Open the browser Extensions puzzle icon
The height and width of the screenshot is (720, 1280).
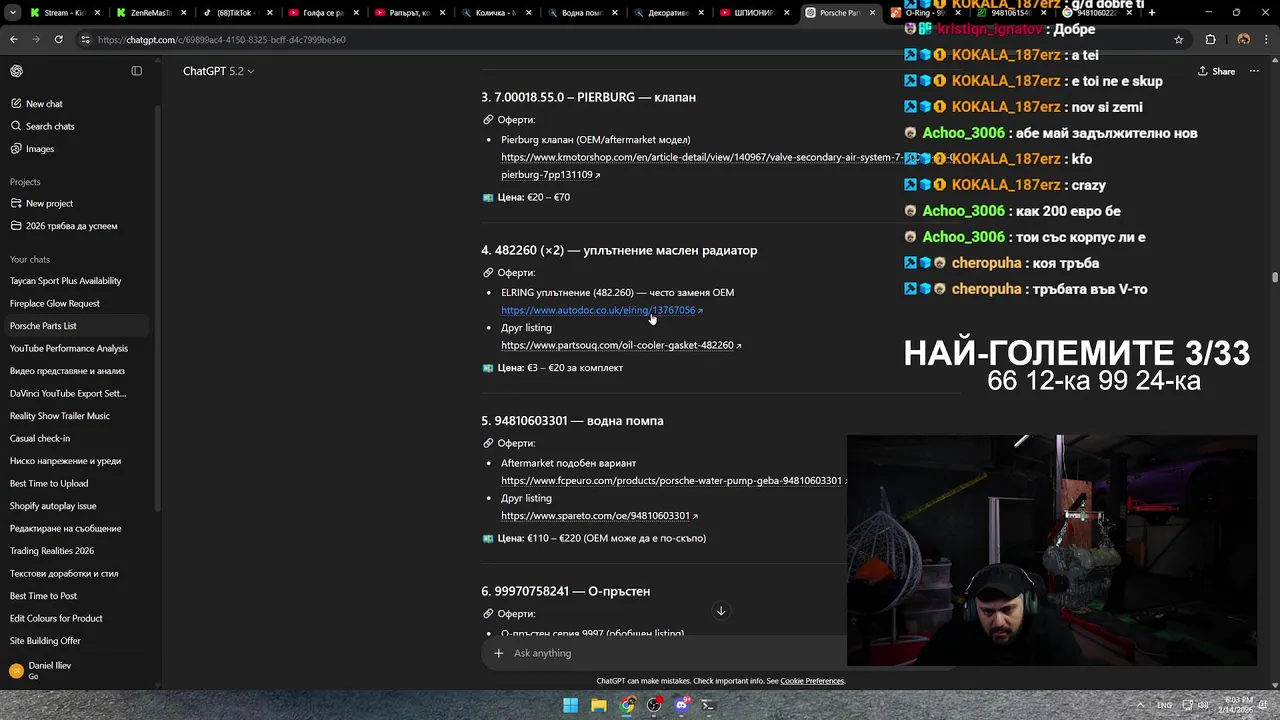1211,40
